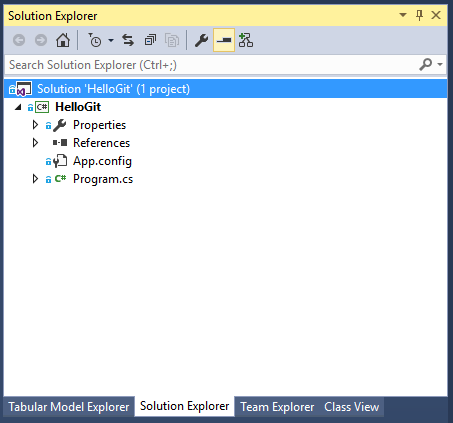Click the Solution Explorer title bar text
The height and width of the screenshot is (423, 453).
52,16
